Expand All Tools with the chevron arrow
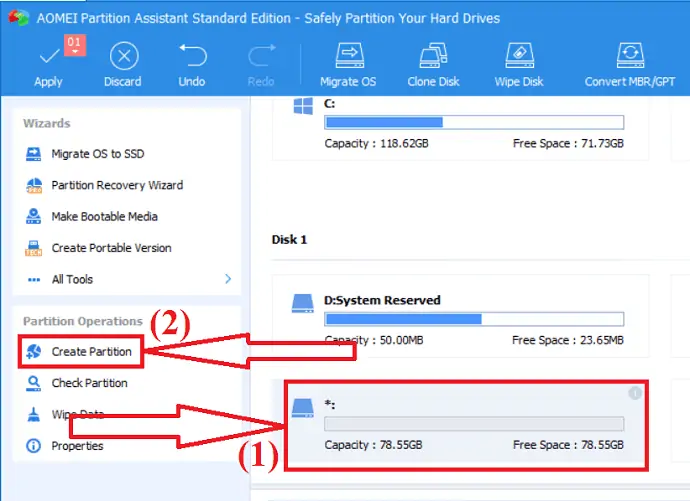This screenshot has height=501, width=690. coord(228,279)
